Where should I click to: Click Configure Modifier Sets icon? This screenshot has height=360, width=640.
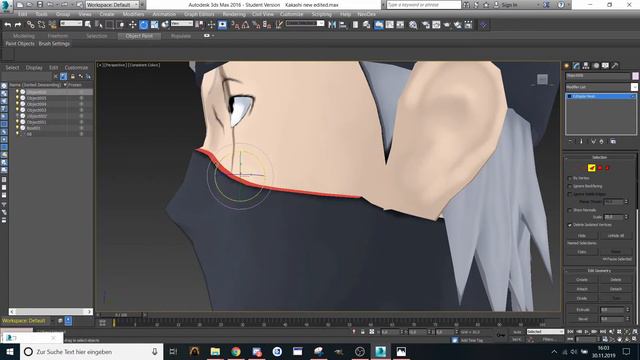tap(613, 141)
